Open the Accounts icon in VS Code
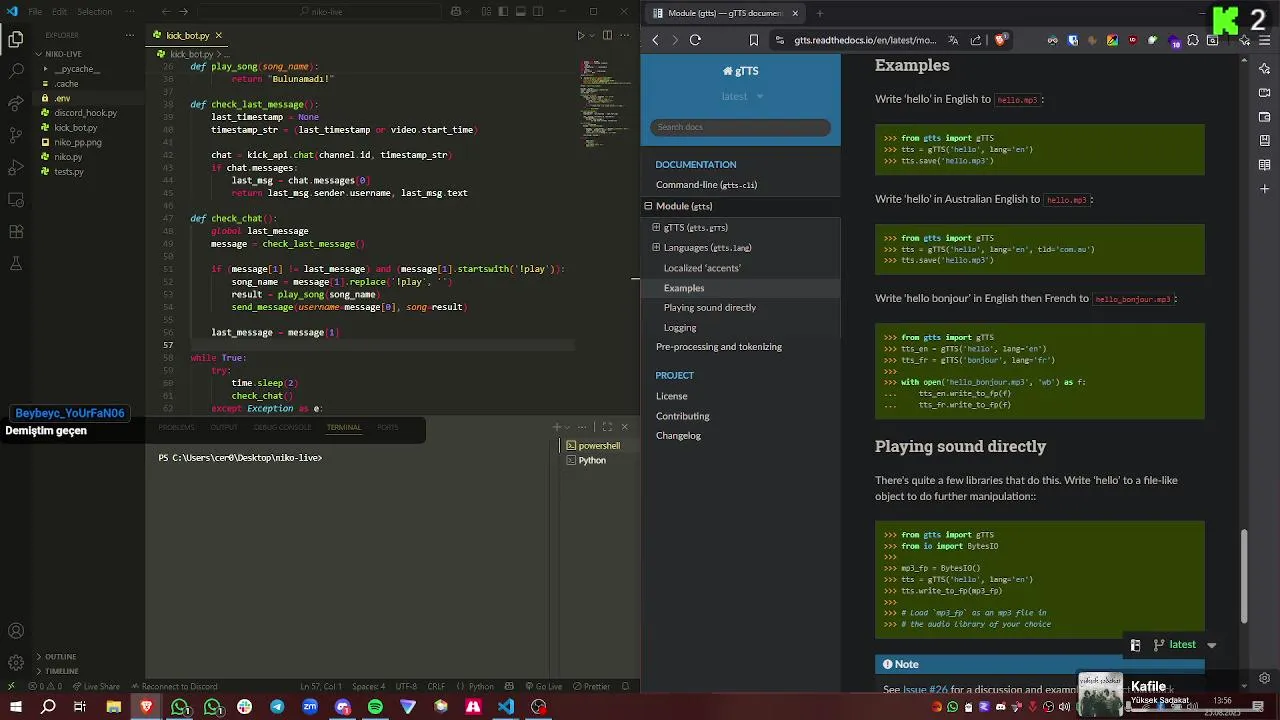The height and width of the screenshot is (720, 1280). [x=16, y=631]
